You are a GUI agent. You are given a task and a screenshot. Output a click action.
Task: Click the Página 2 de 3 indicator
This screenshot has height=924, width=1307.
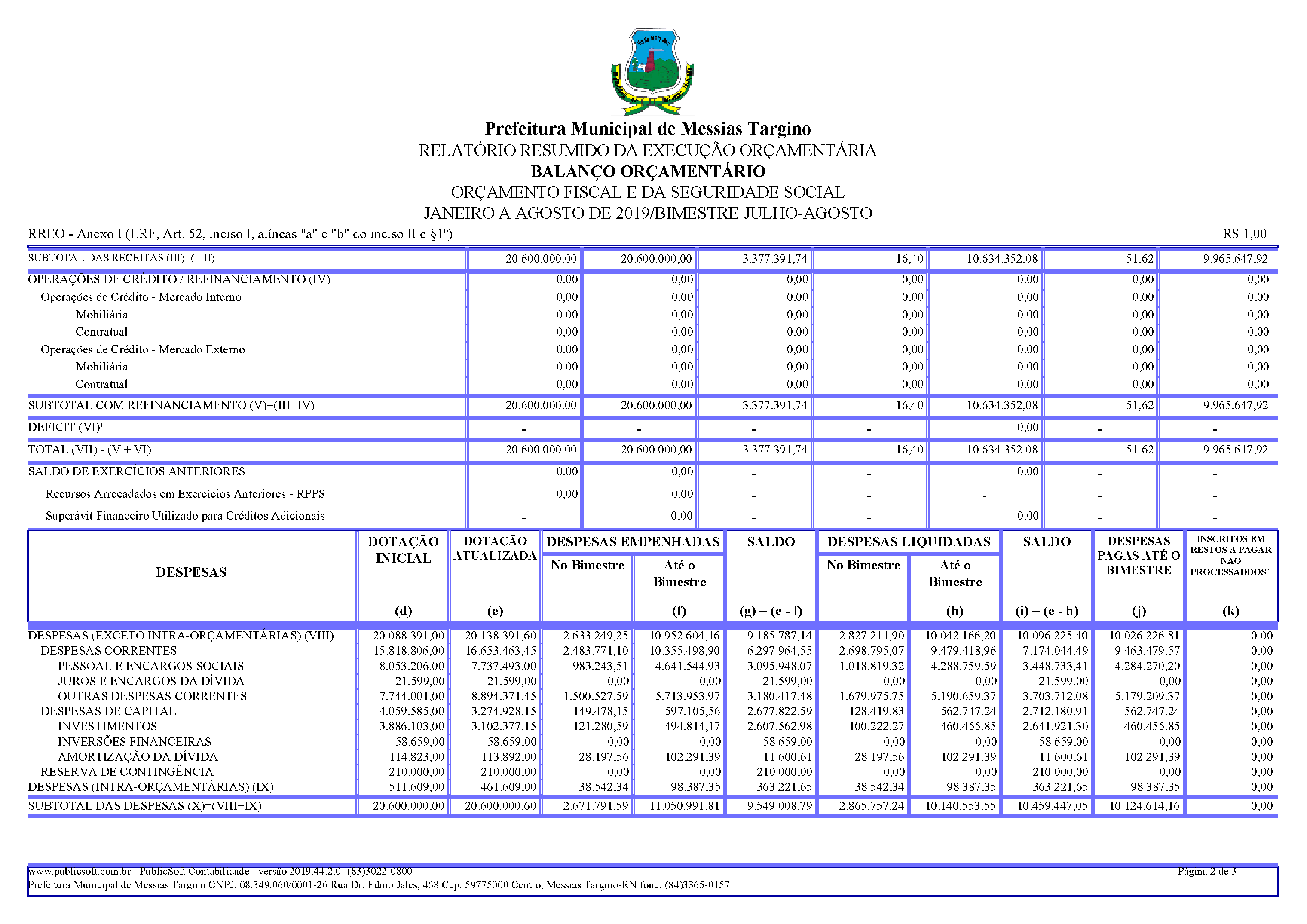pos(1206,871)
